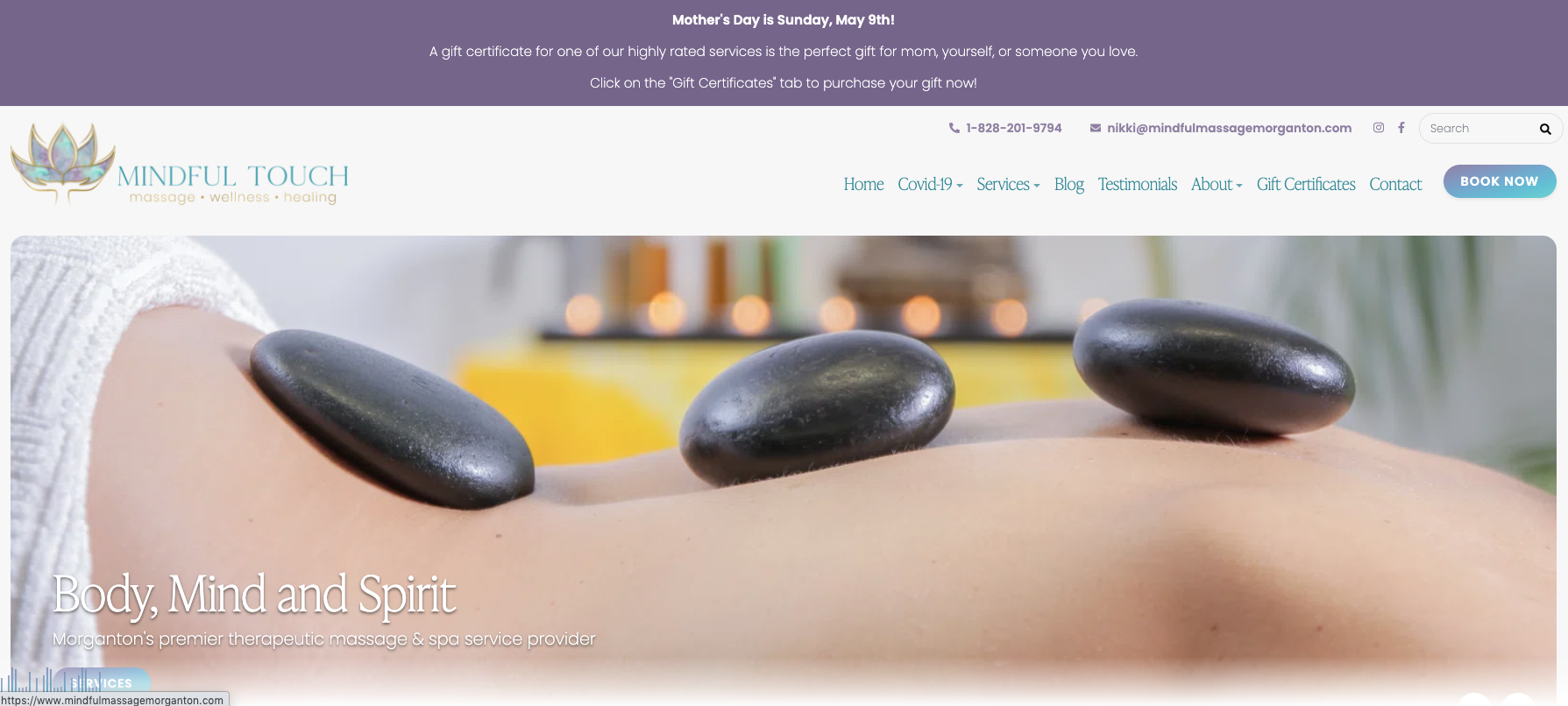Click the envelope icon beside the email address
1568x706 pixels.
[x=1096, y=128]
